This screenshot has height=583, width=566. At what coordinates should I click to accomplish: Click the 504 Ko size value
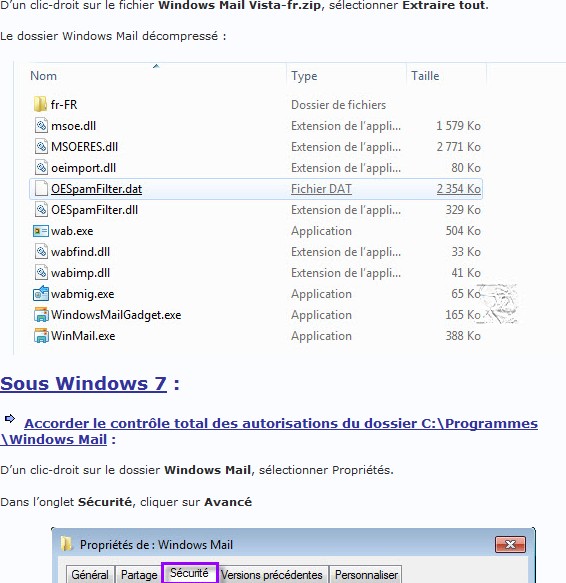click(x=463, y=231)
